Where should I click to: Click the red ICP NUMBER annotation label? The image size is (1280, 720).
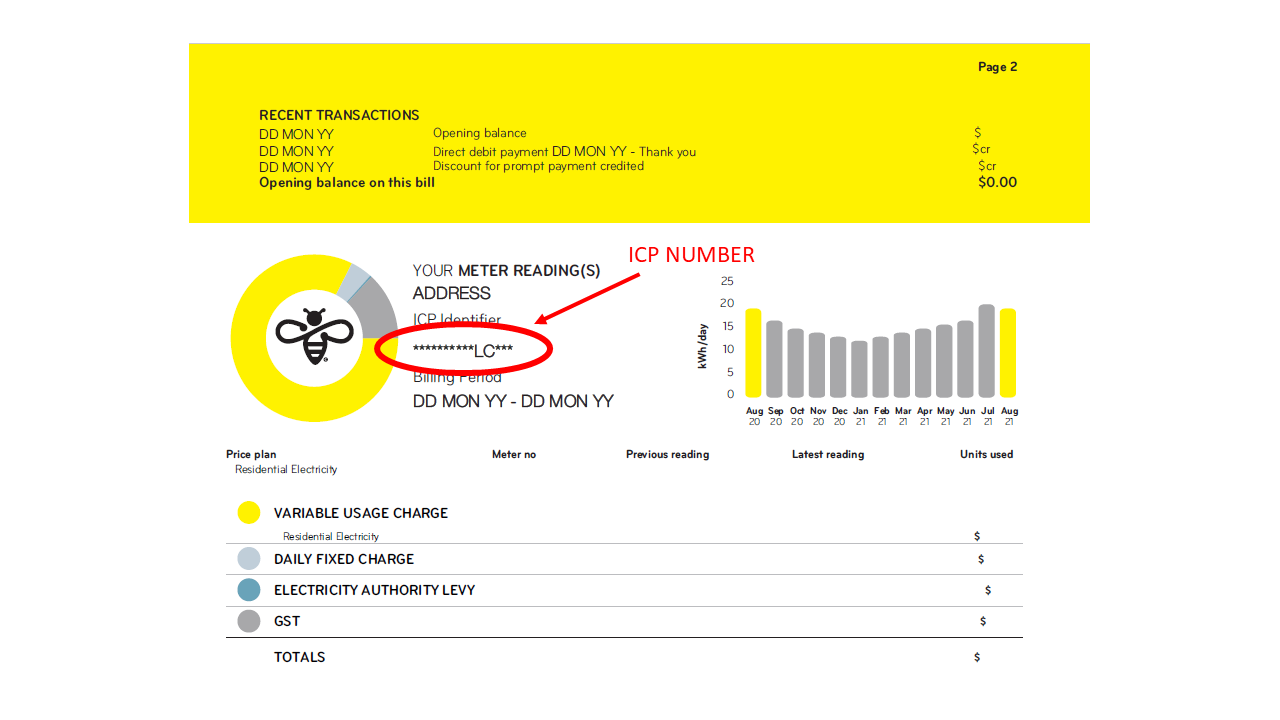(691, 255)
